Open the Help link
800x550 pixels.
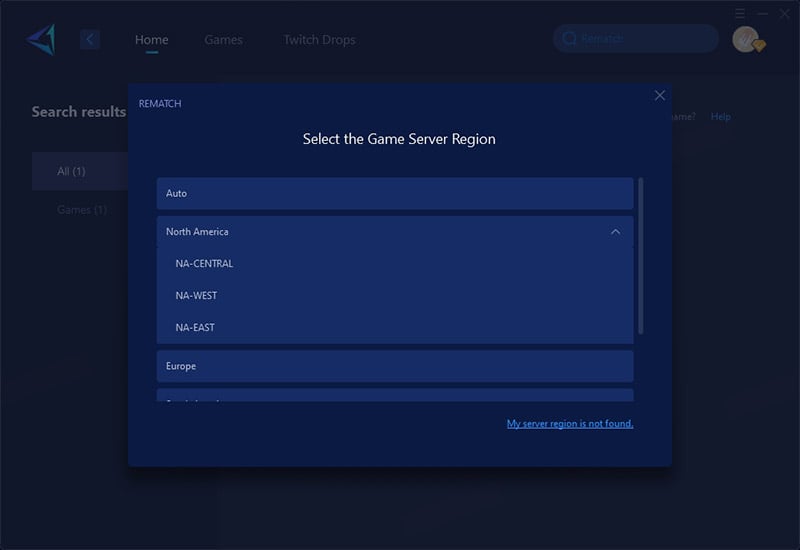pos(720,117)
